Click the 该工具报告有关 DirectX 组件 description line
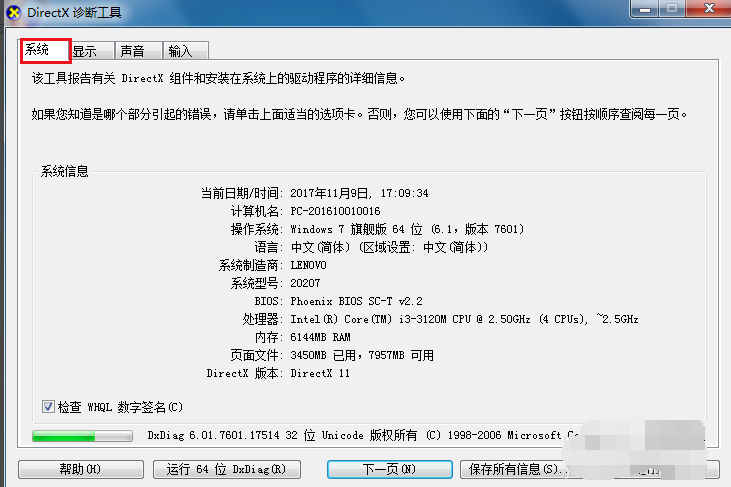Screen dimensions: 731x487 tap(218, 78)
